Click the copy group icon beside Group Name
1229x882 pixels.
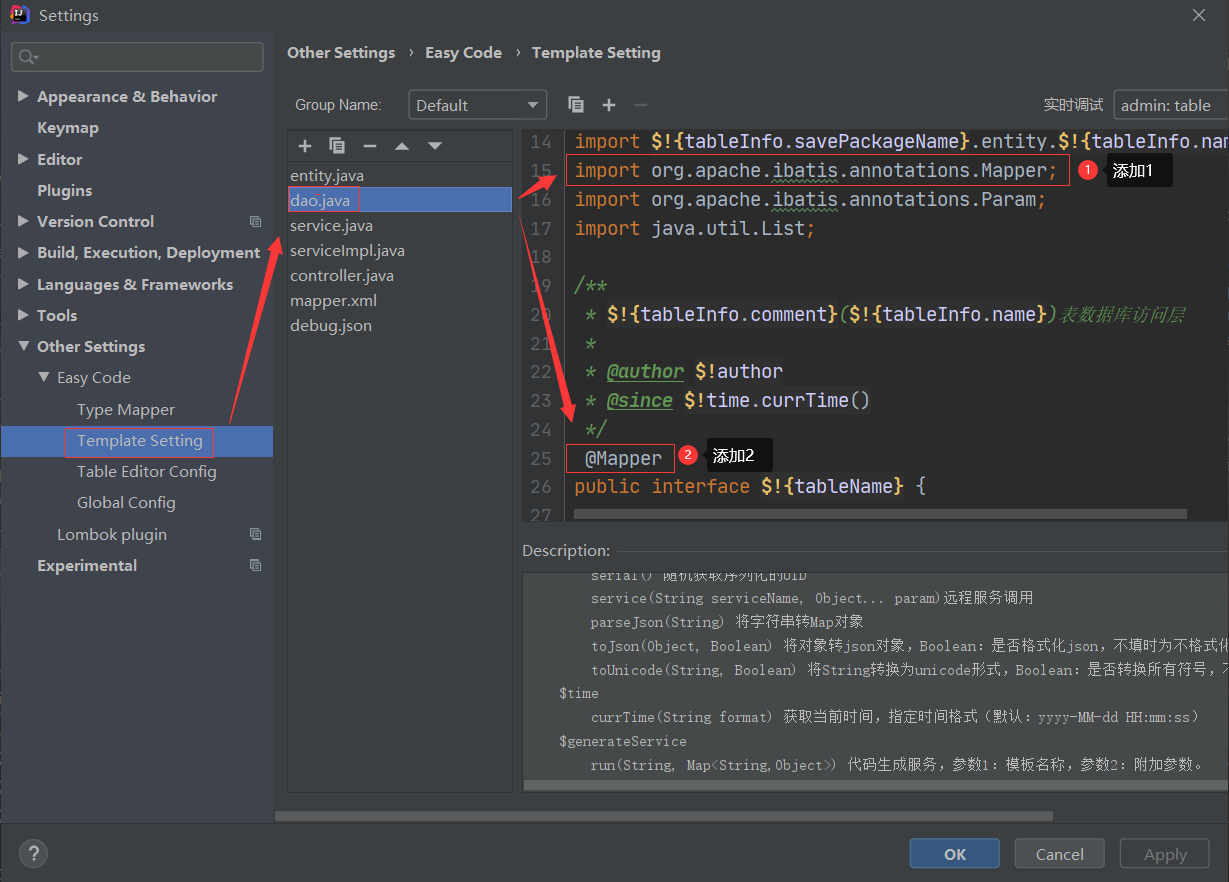pos(575,104)
